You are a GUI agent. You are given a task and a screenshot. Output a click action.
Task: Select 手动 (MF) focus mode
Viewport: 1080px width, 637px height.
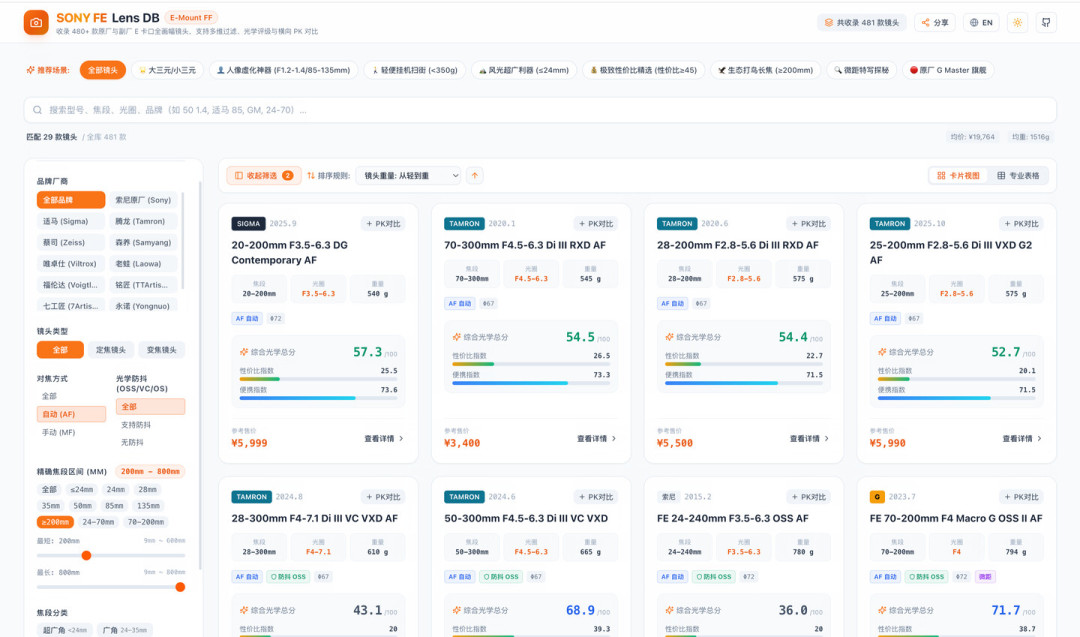[71, 432]
